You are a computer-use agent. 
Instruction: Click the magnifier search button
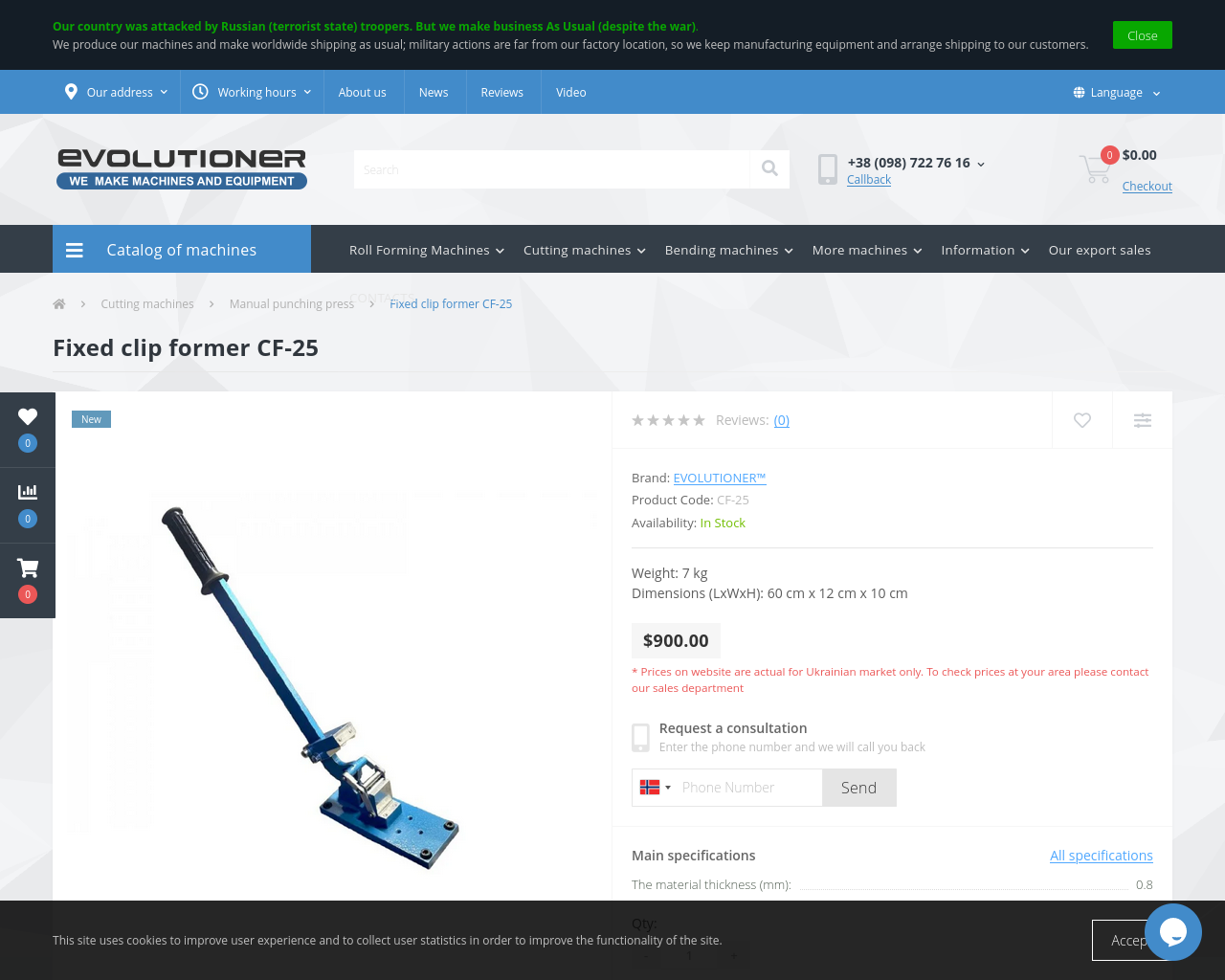[x=769, y=169]
